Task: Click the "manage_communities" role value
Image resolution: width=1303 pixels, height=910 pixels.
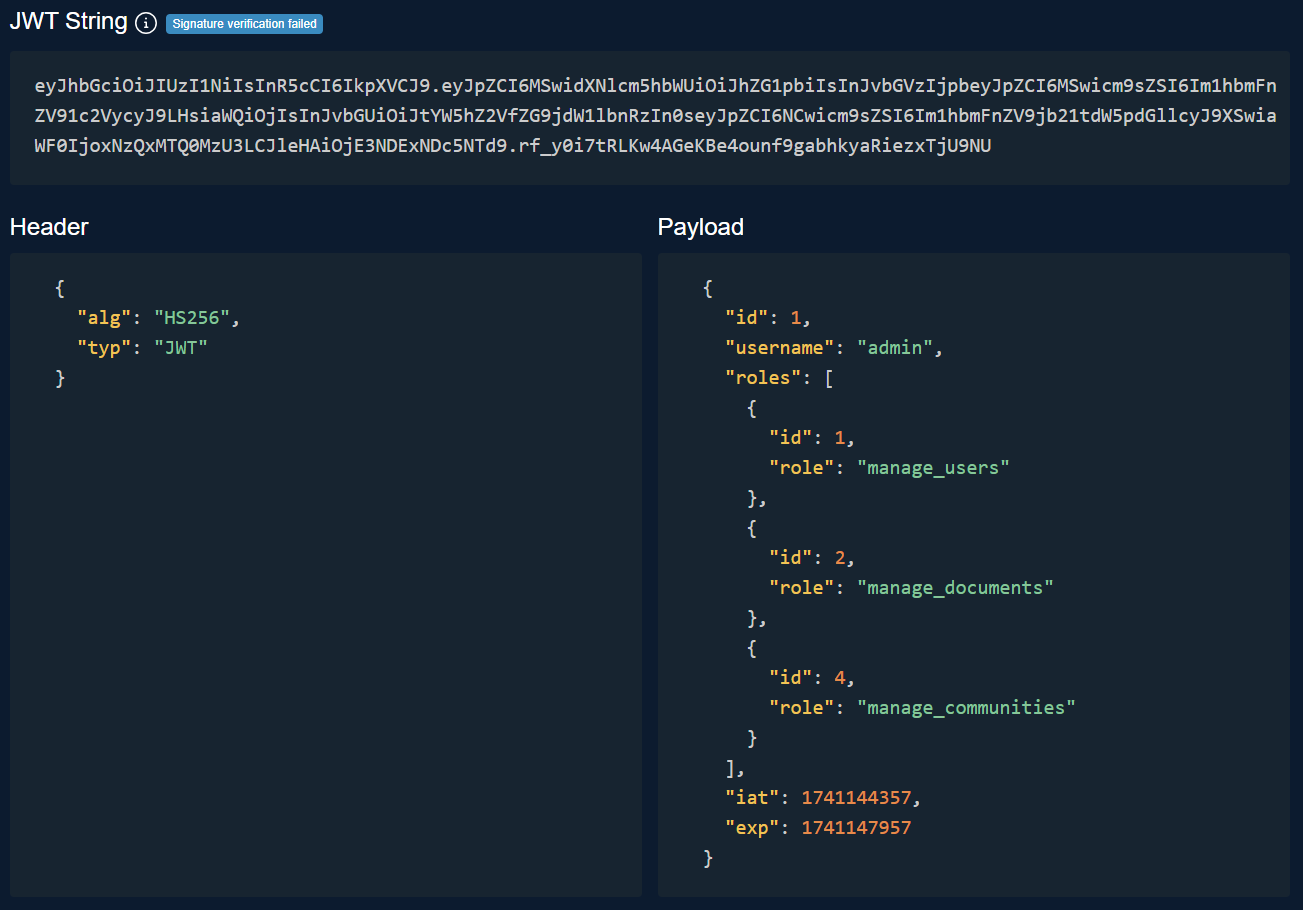Action: (x=967, y=708)
